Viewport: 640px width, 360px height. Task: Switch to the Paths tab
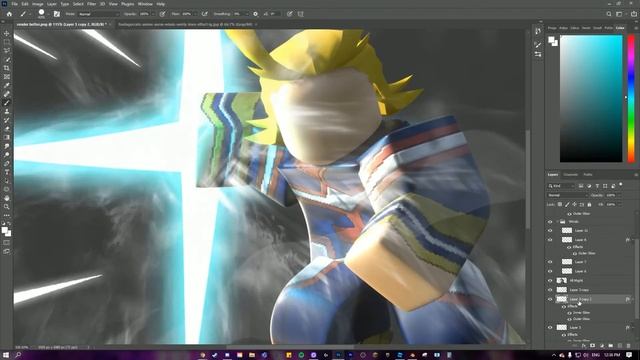coord(588,175)
